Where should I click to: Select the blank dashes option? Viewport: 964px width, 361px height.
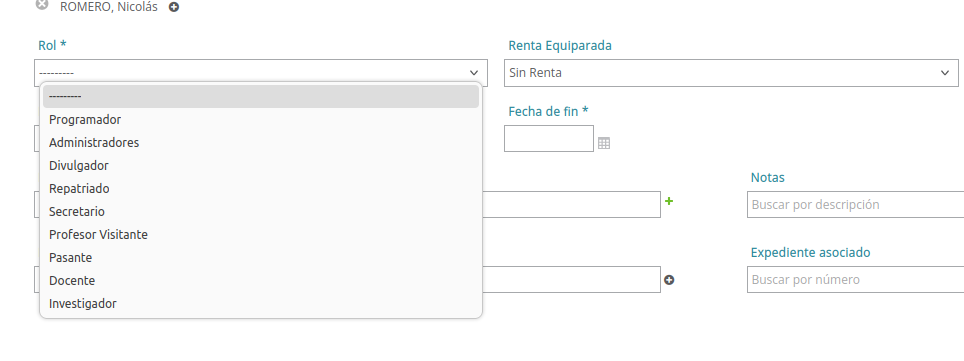pyautogui.click(x=261, y=97)
